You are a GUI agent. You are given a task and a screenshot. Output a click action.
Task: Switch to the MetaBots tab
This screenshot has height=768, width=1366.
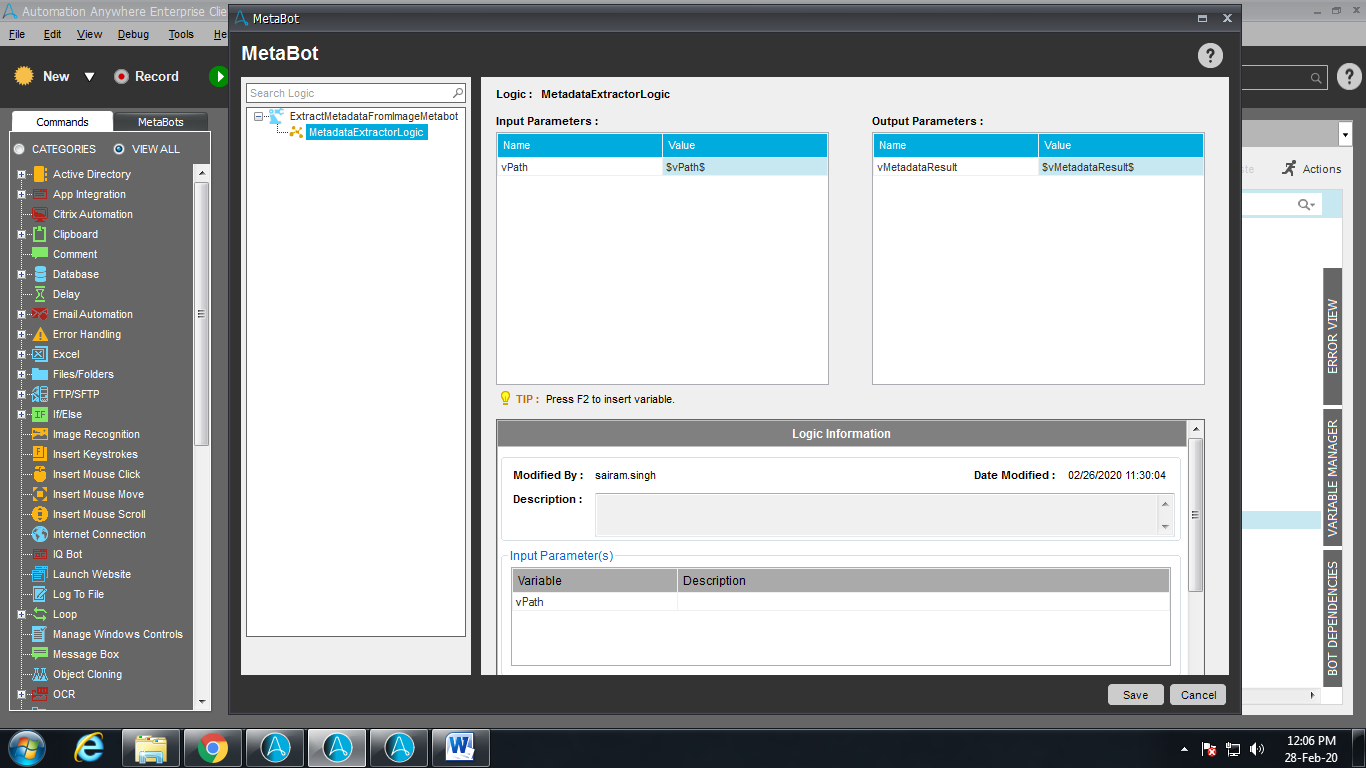point(161,122)
